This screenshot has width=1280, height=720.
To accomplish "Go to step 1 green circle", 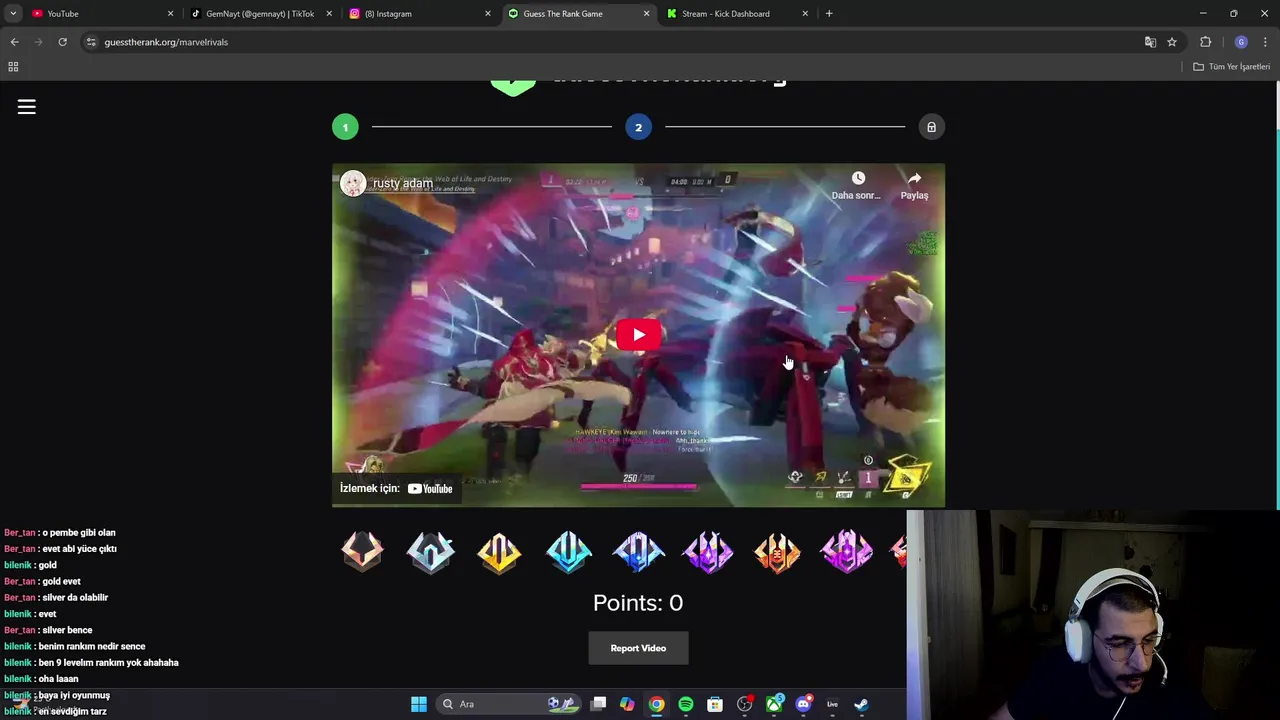I will (345, 127).
